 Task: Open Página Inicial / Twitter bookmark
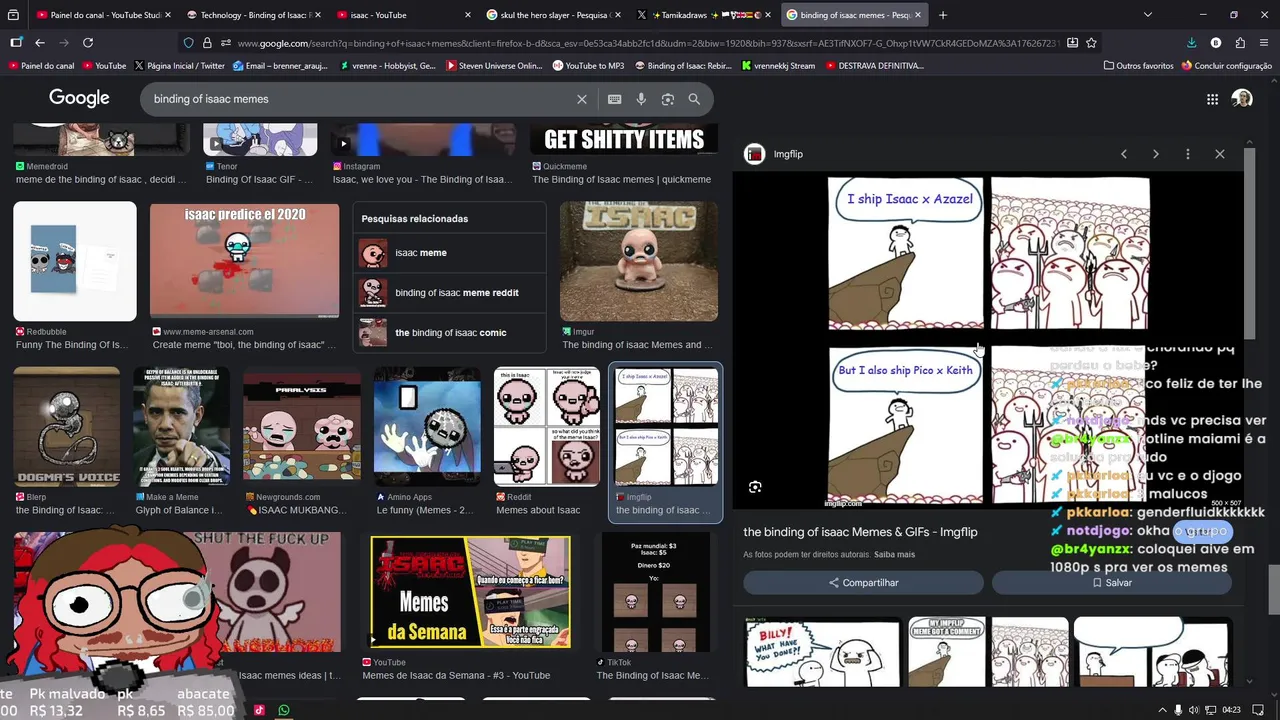point(179,66)
